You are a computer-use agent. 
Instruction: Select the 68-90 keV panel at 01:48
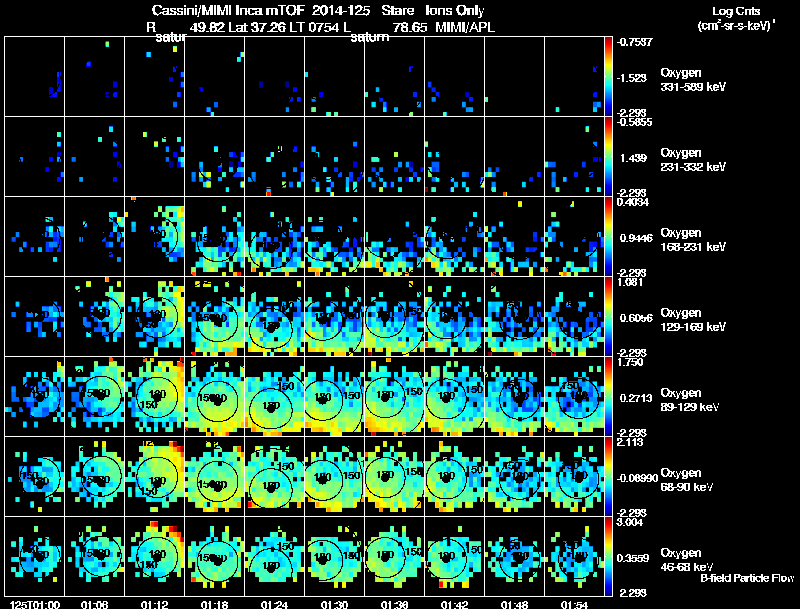[x=514, y=476]
